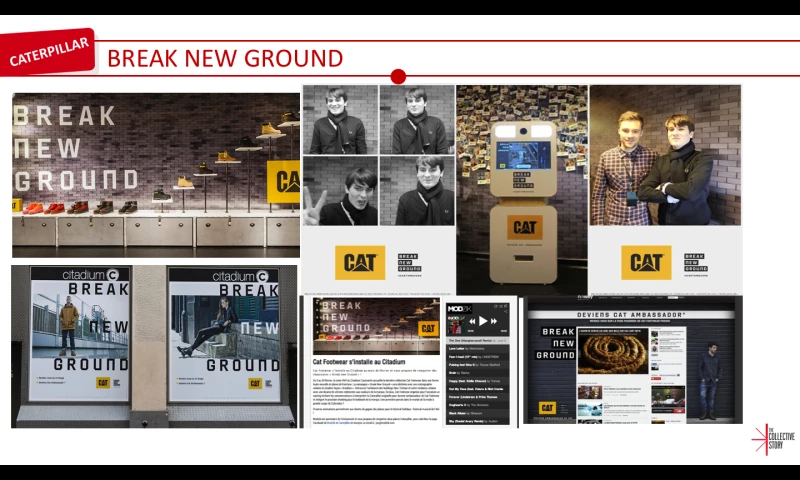Select top-right photo booth portrait
This screenshot has width=800, height=480.
tap(417, 119)
